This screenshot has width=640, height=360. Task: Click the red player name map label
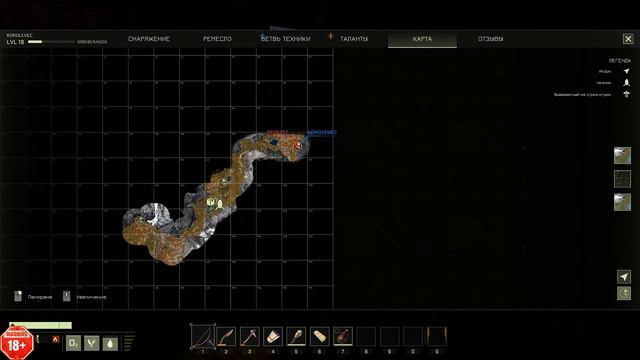click(x=278, y=132)
